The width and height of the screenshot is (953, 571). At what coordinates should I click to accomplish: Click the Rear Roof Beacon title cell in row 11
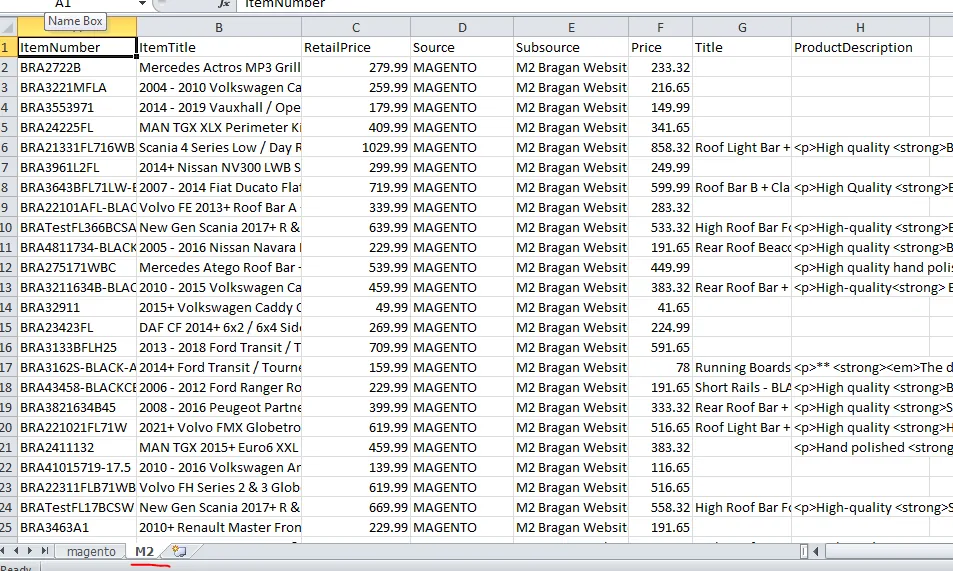click(742, 247)
